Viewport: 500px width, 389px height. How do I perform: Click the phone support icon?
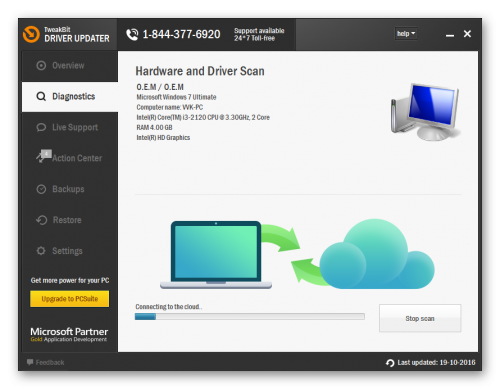(132, 34)
